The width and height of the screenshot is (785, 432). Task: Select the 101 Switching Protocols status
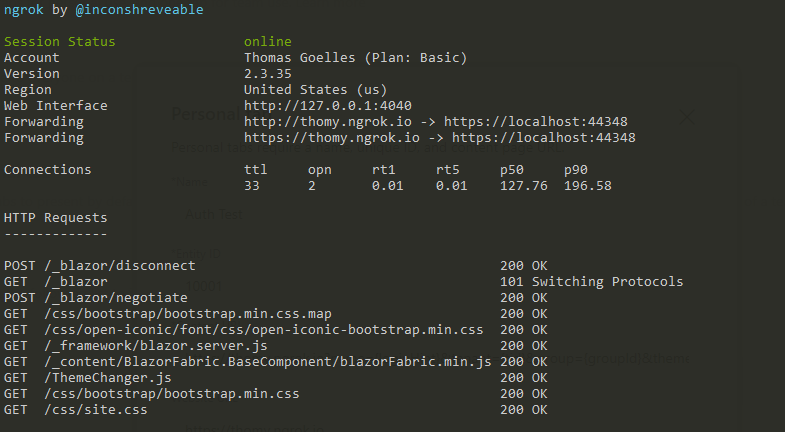point(591,282)
